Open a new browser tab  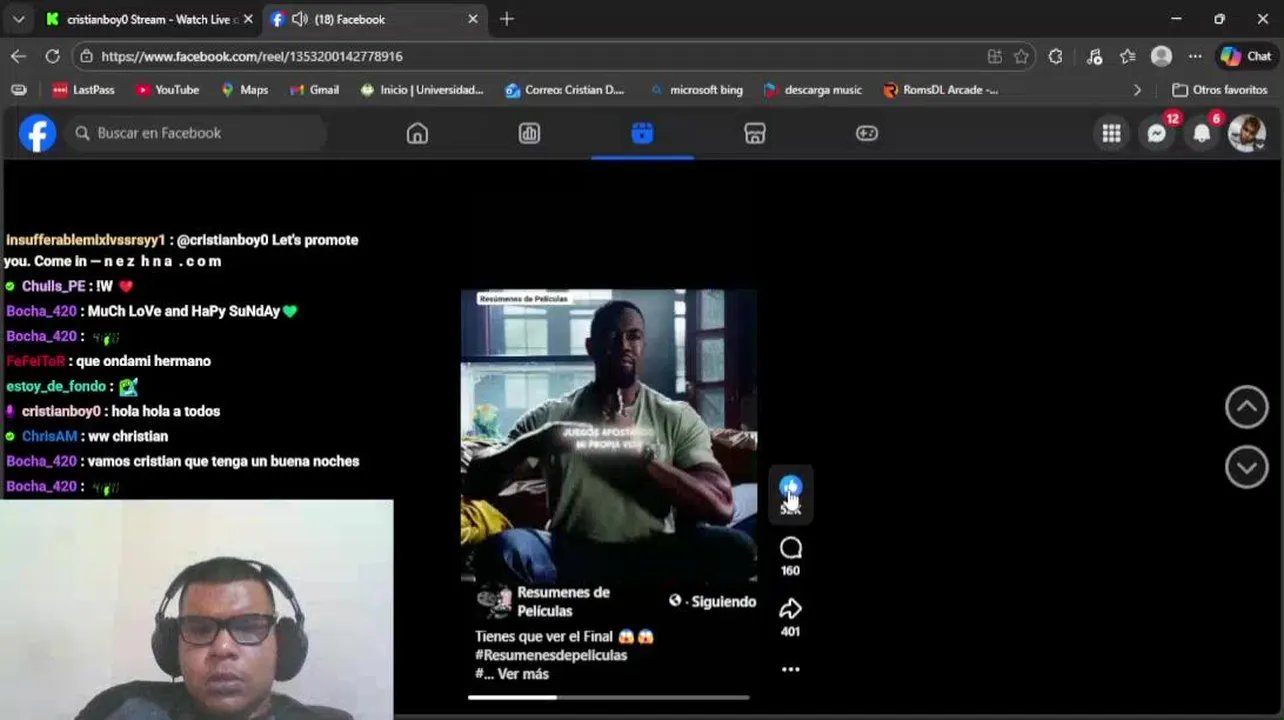(507, 19)
